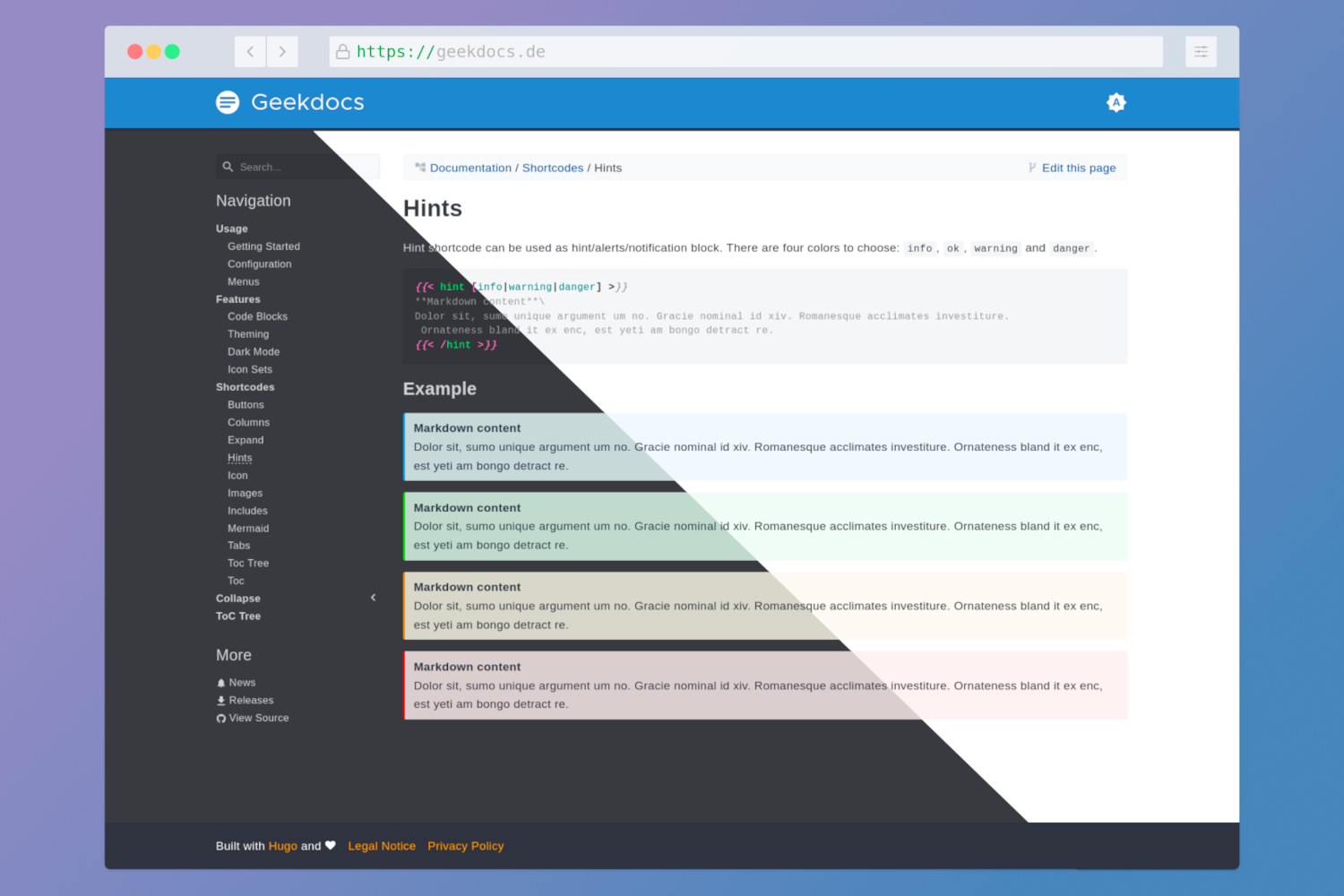
Task: Click the browser forward arrow
Action: [x=282, y=51]
